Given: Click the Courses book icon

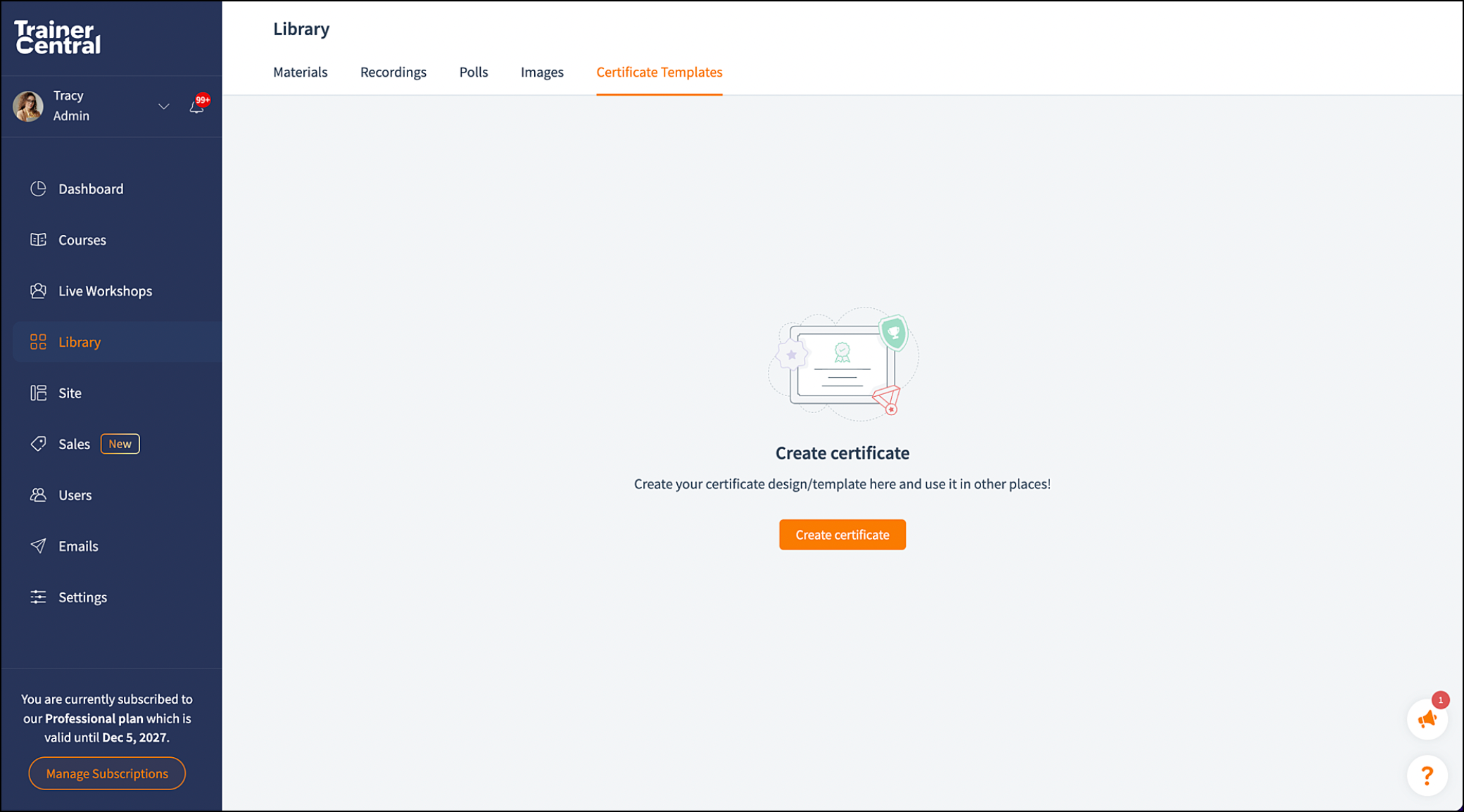Looking at the screenshot, I should [38, 240].
